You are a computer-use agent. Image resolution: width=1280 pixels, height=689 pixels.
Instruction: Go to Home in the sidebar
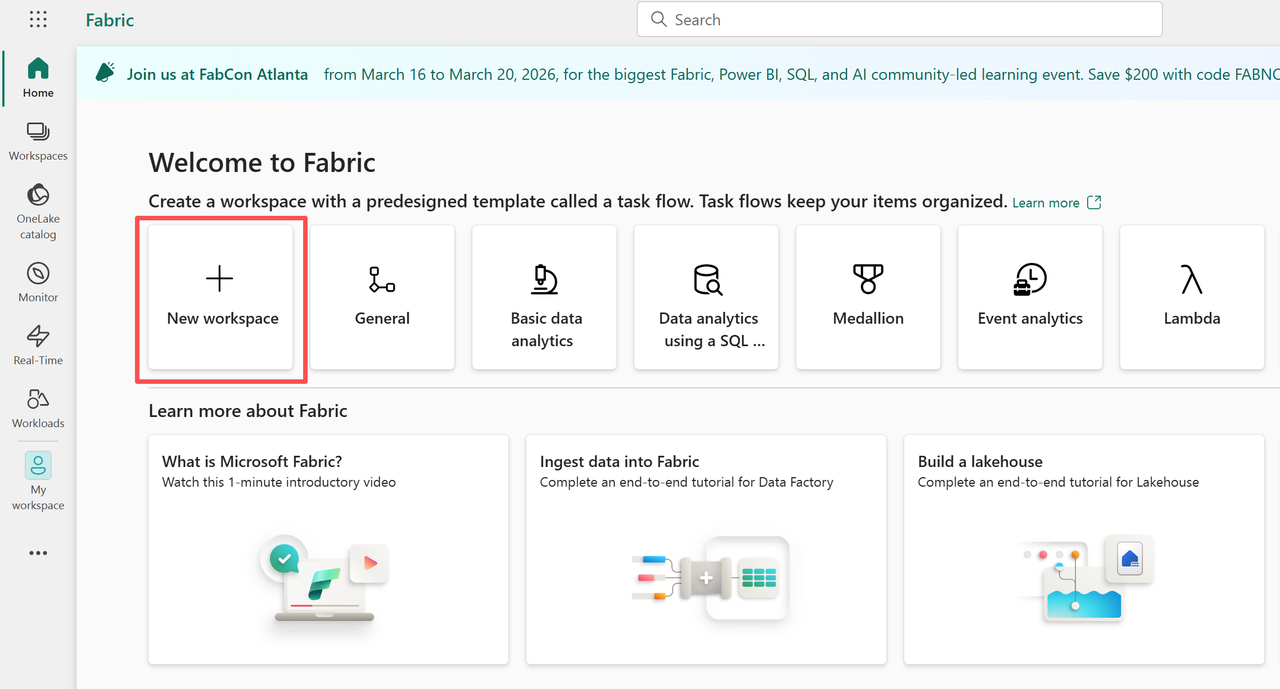click(38, 78)
